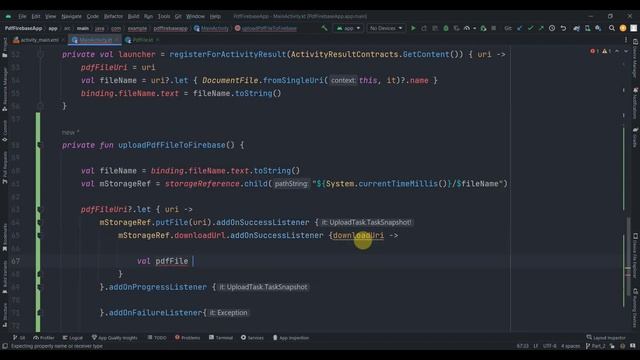Click PdfFirebaseApp in the breadcrumb bar
Image resolution: width=640 pixels, height=360 pixels.
point(23,29)
